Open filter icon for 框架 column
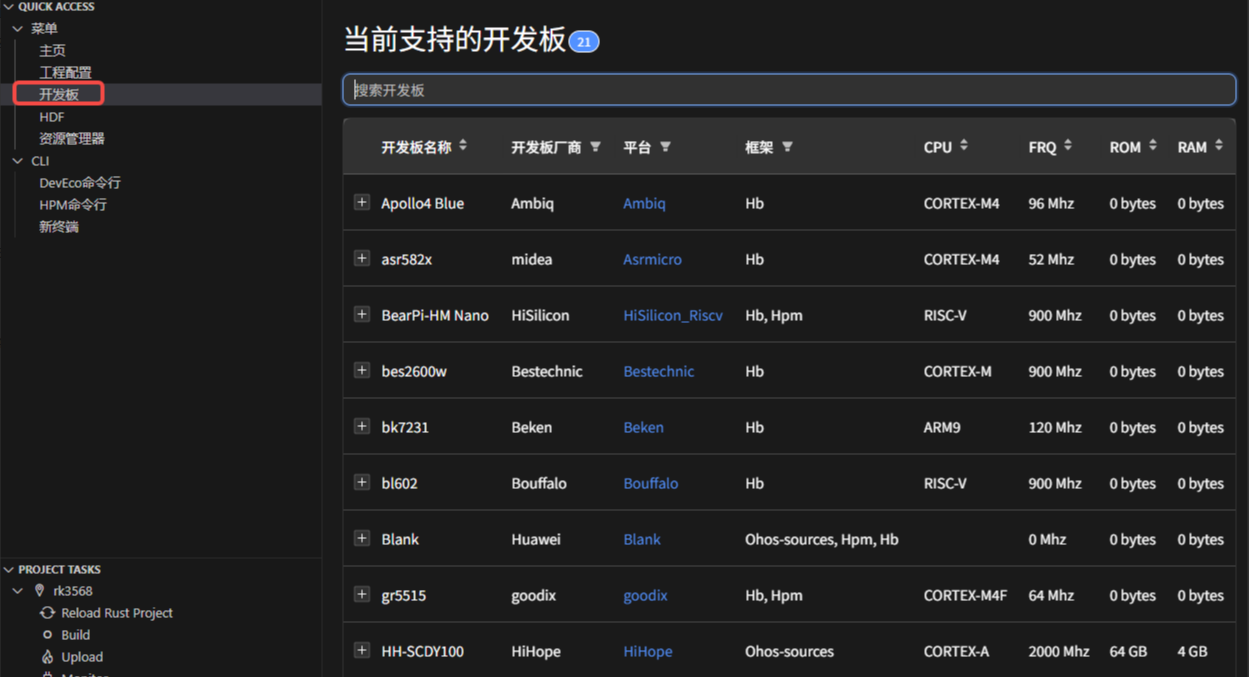The width and height of the screenshot is (1249, 677). (787, 147)
